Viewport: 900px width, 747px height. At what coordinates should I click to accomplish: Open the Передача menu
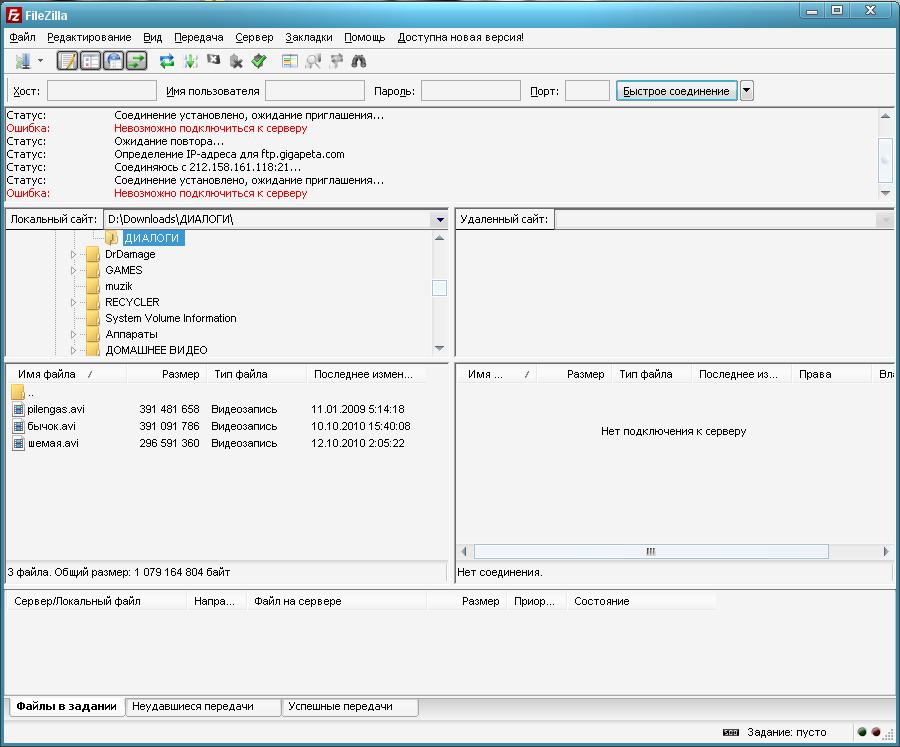[x=199, y=37]
